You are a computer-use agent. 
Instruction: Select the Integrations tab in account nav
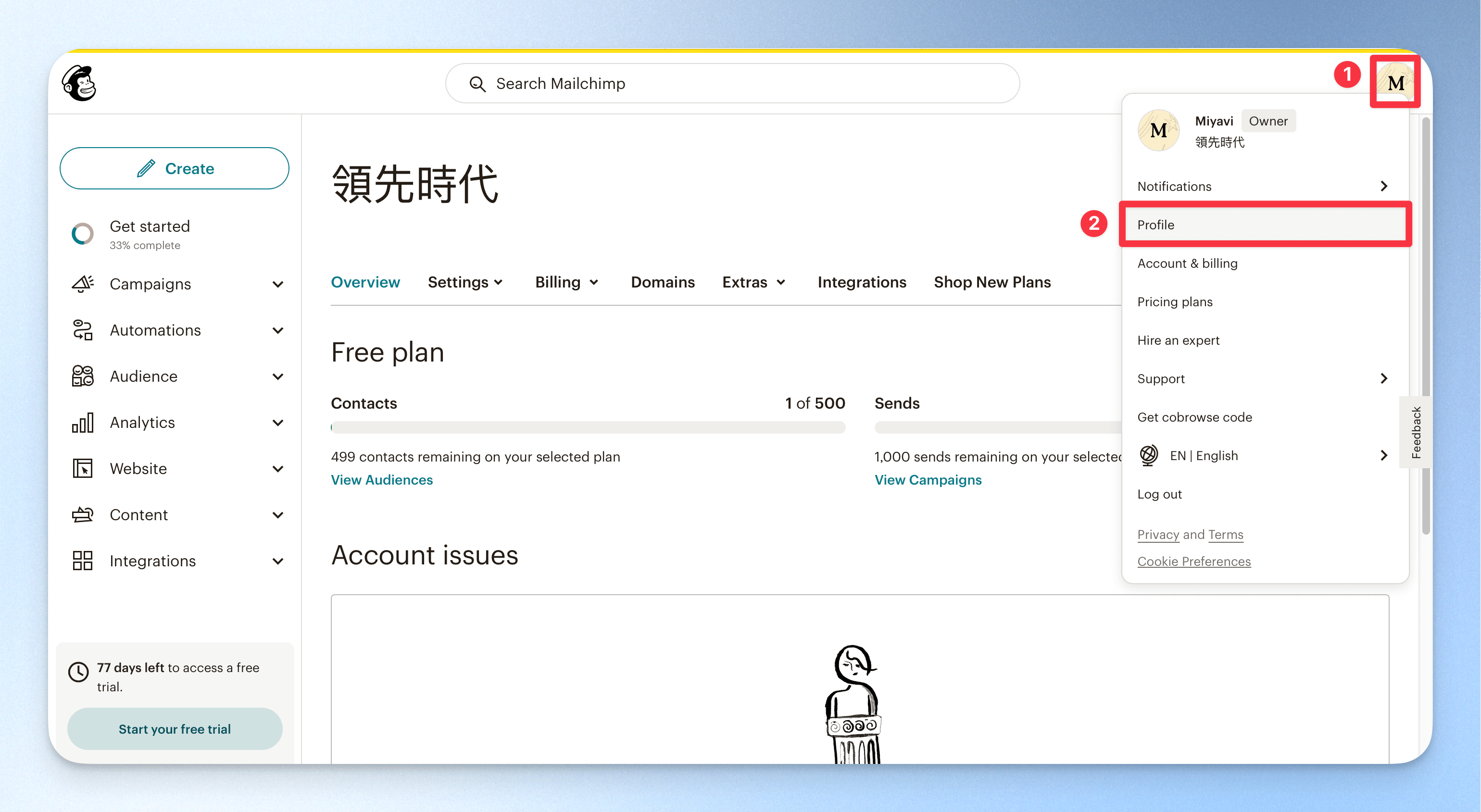tap(861, 282)
